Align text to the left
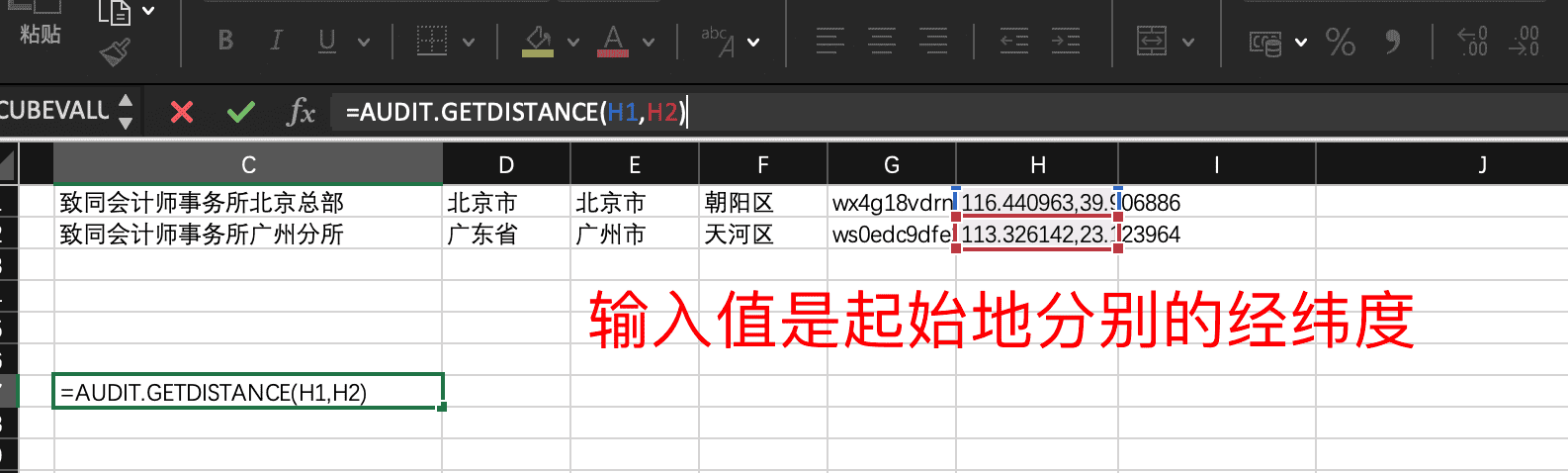The height and width of the screenshot is (473, 1568). point(830,41)
